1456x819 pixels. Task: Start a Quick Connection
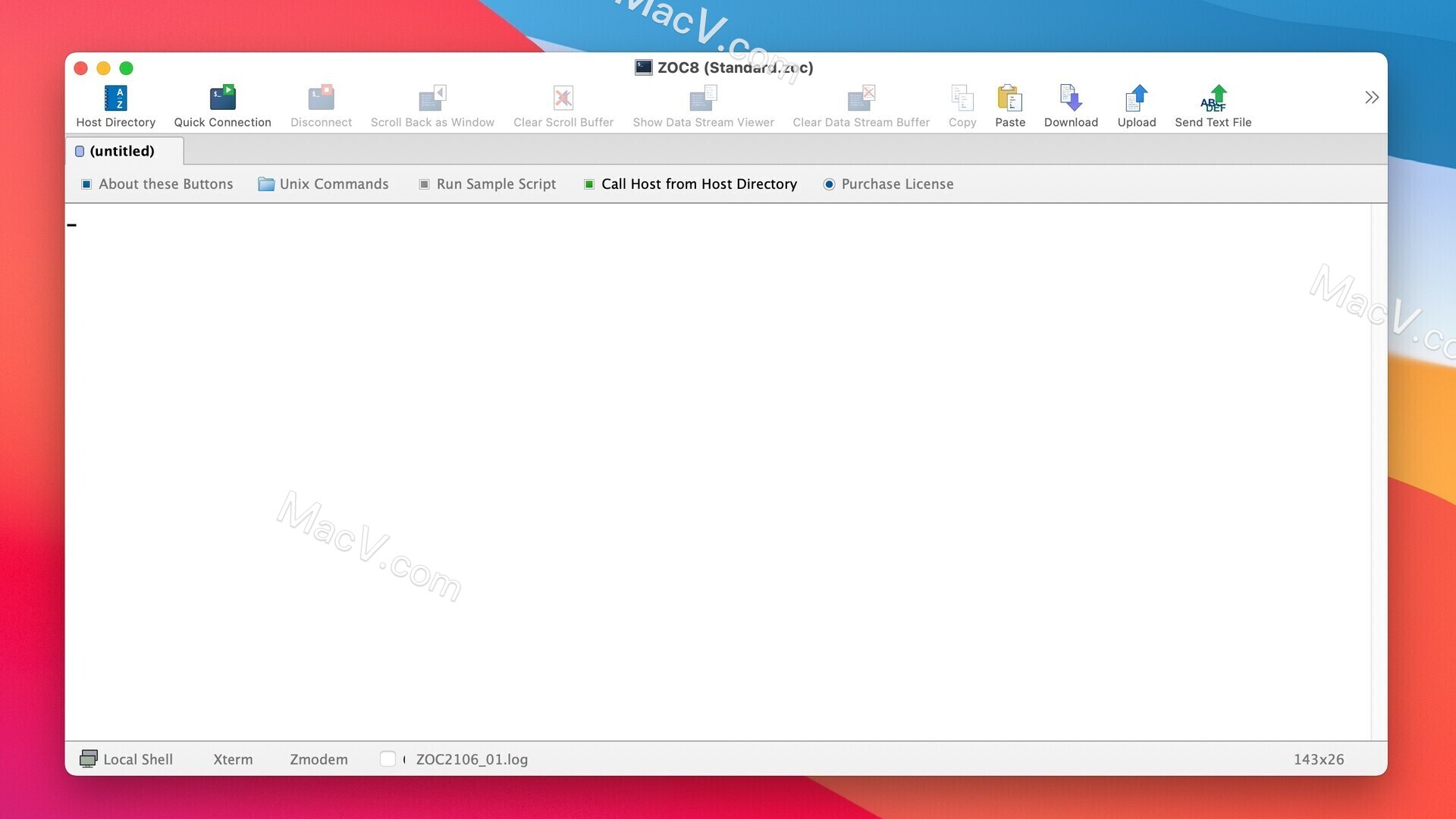coord(222,104)
